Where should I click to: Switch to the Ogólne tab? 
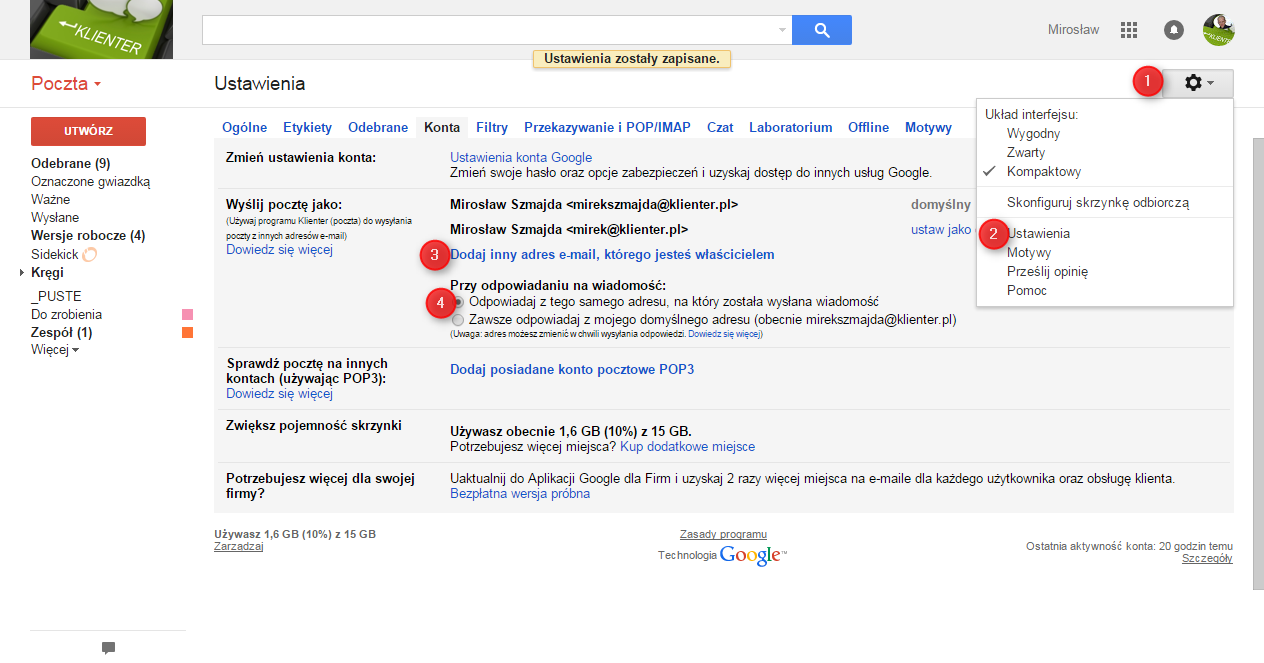click(x=245, y=127)
